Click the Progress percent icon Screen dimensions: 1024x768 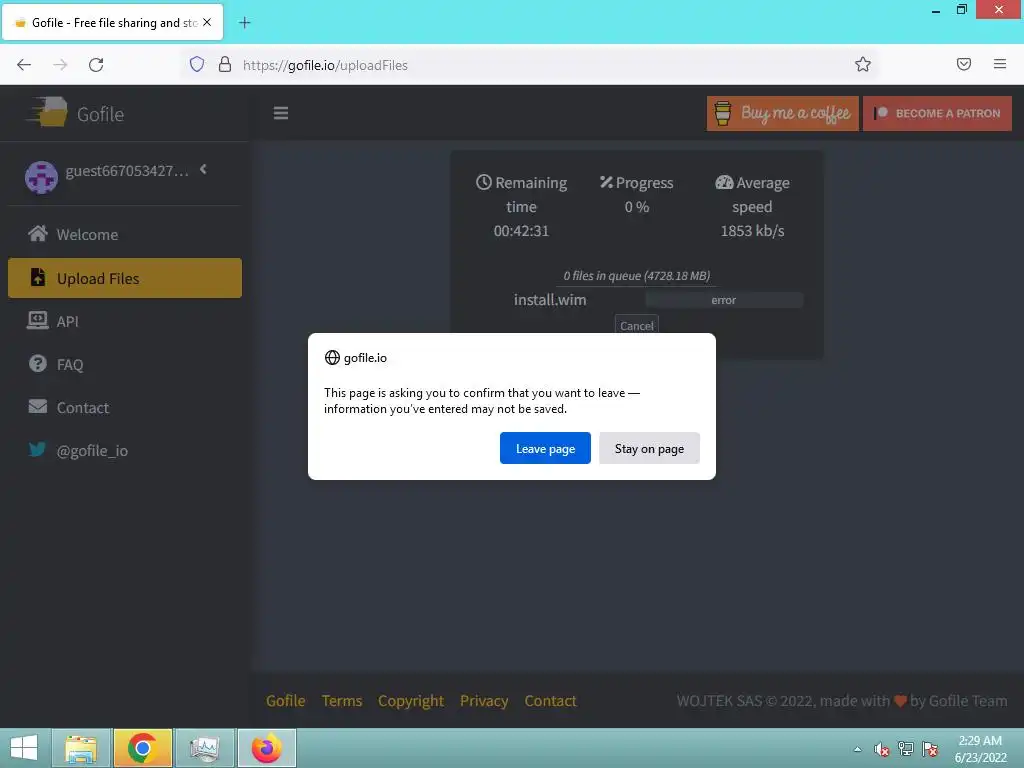606,182
